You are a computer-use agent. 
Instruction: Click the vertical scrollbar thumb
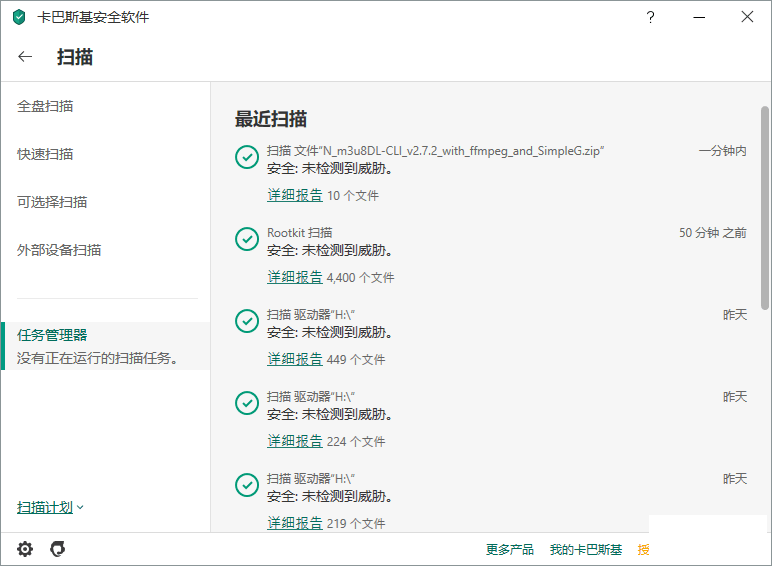click(765, 208)
